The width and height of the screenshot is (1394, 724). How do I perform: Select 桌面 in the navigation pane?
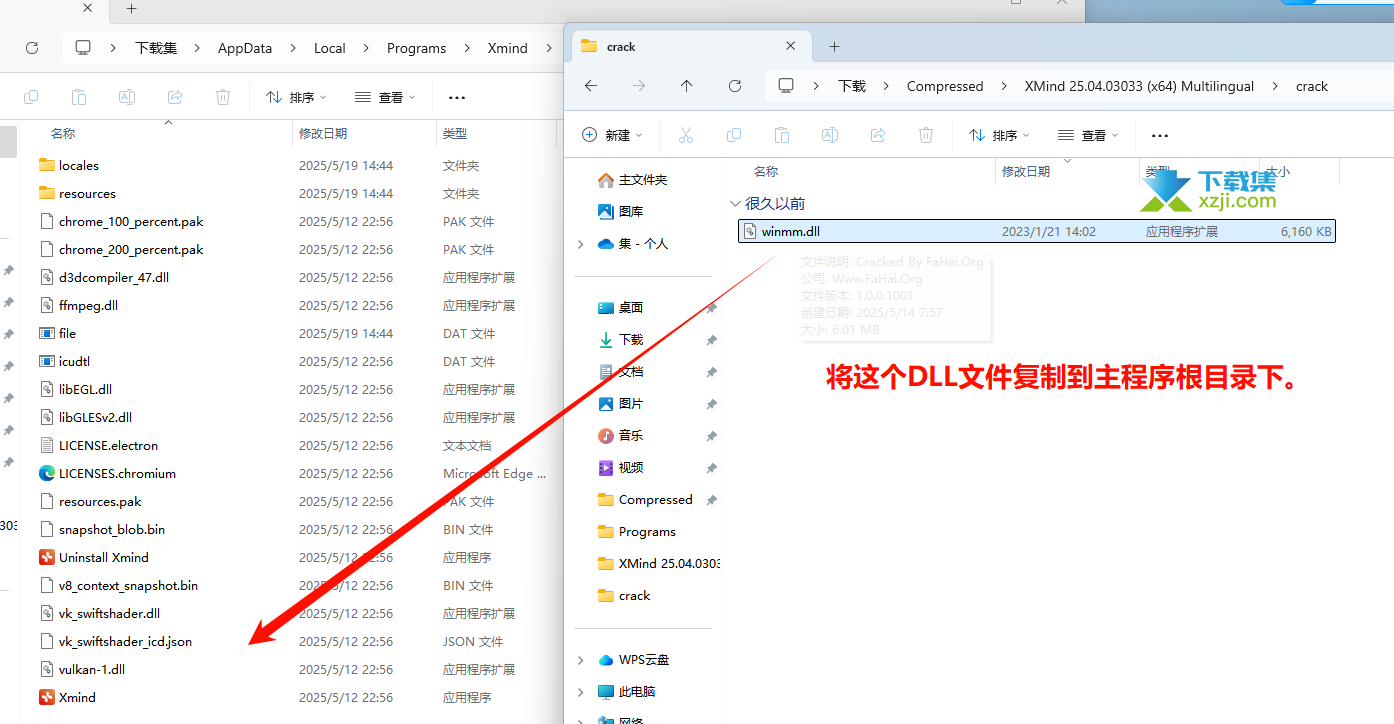coord(631,308)
